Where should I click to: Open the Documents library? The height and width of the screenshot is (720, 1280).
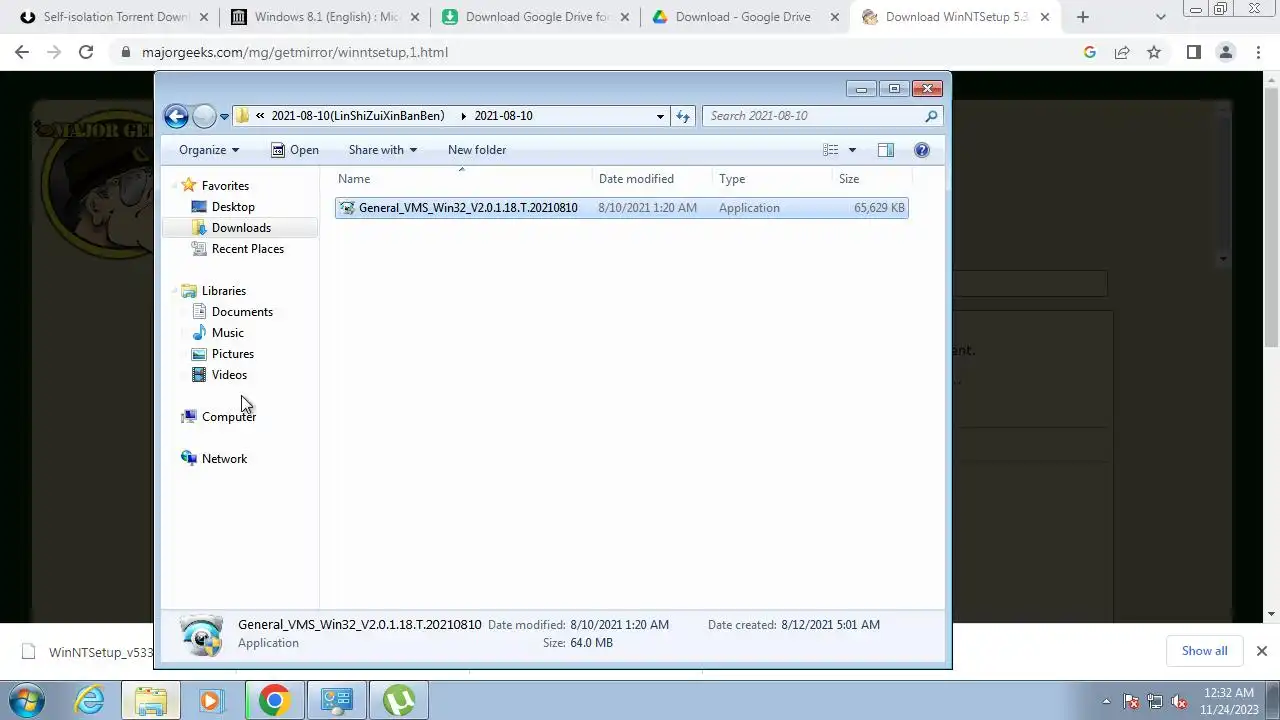click(242, 312)
